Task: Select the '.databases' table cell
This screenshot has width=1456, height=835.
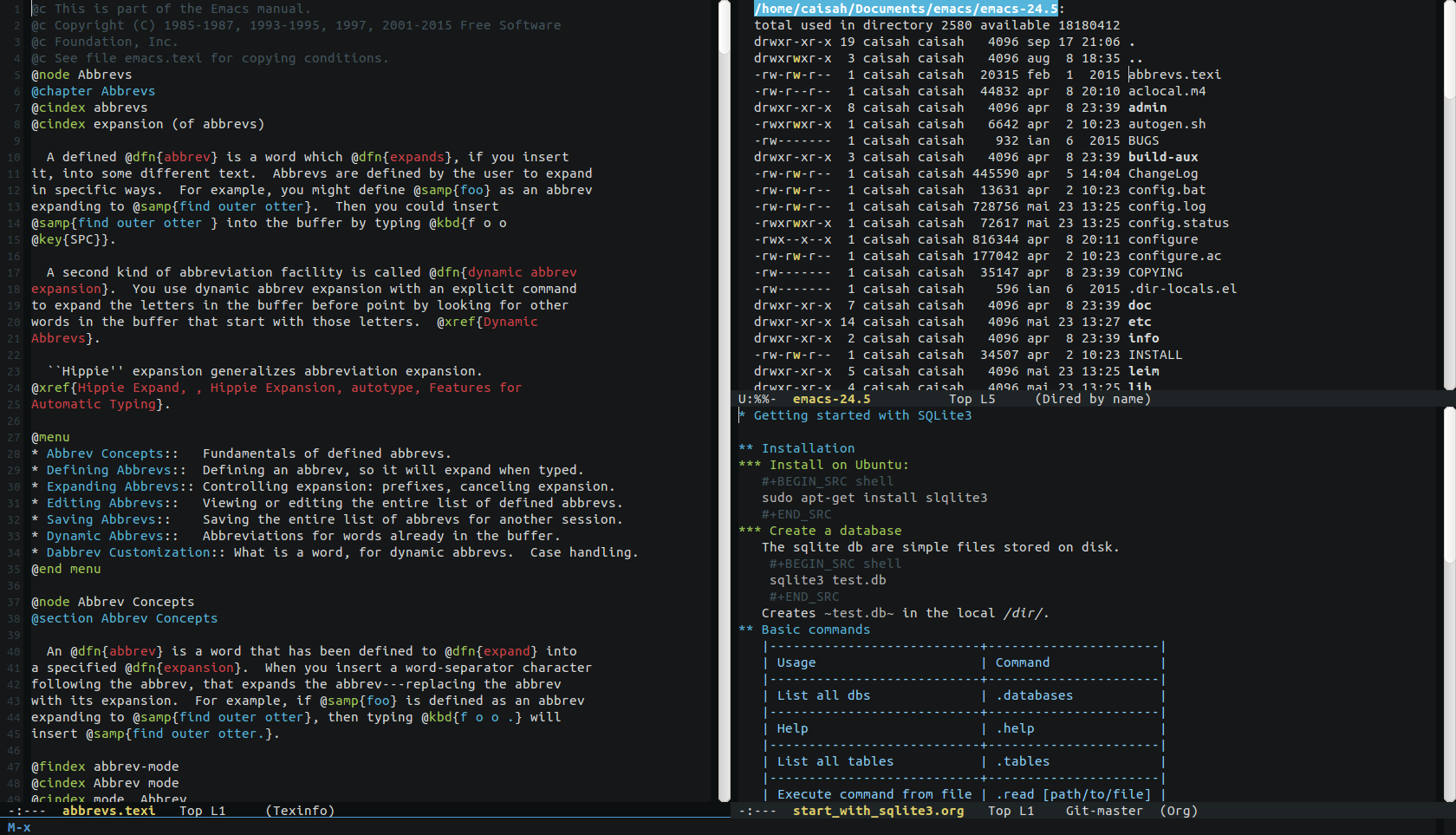Action: pyautogui.click(x=1035, y=695)
